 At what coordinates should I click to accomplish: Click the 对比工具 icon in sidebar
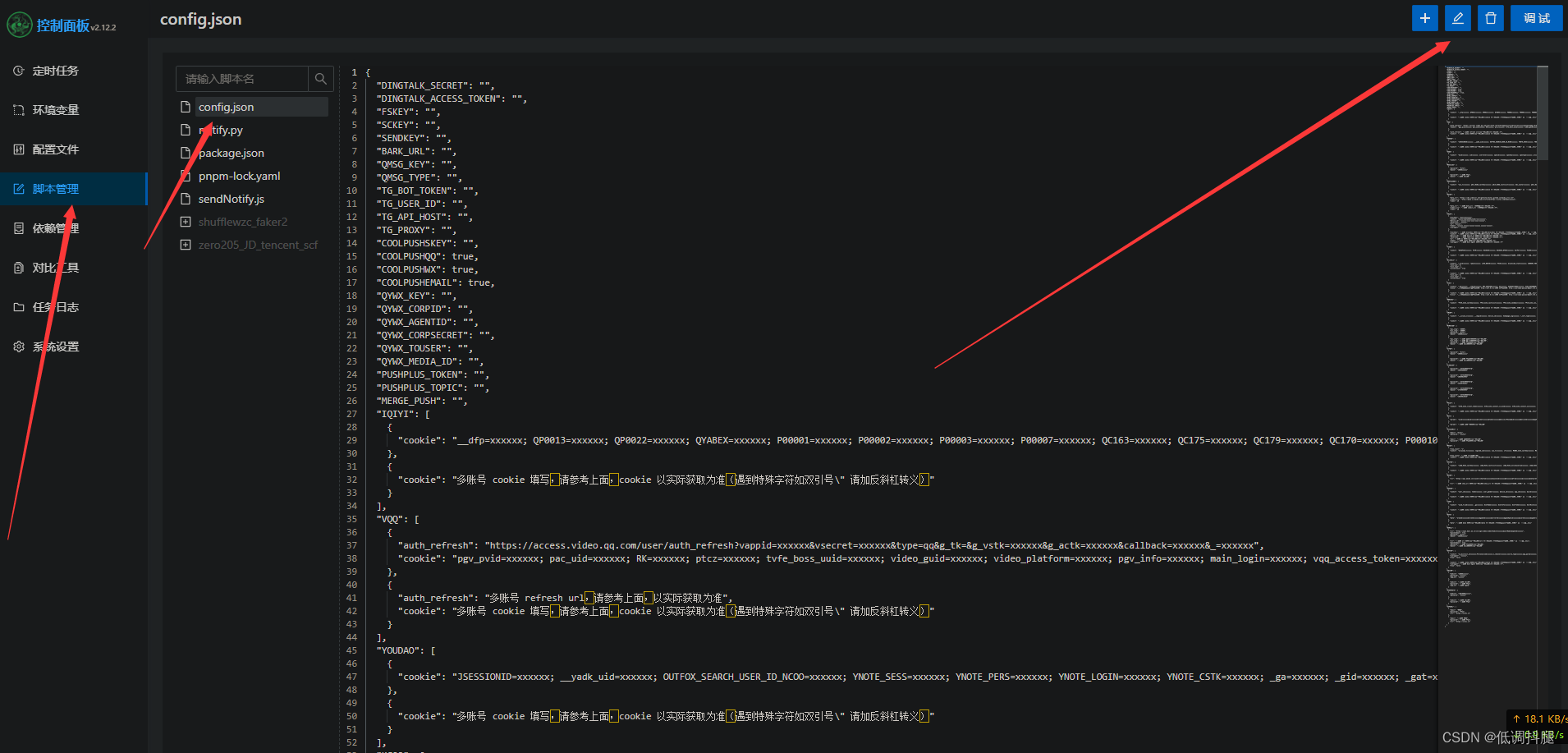[x=19, y=268]
